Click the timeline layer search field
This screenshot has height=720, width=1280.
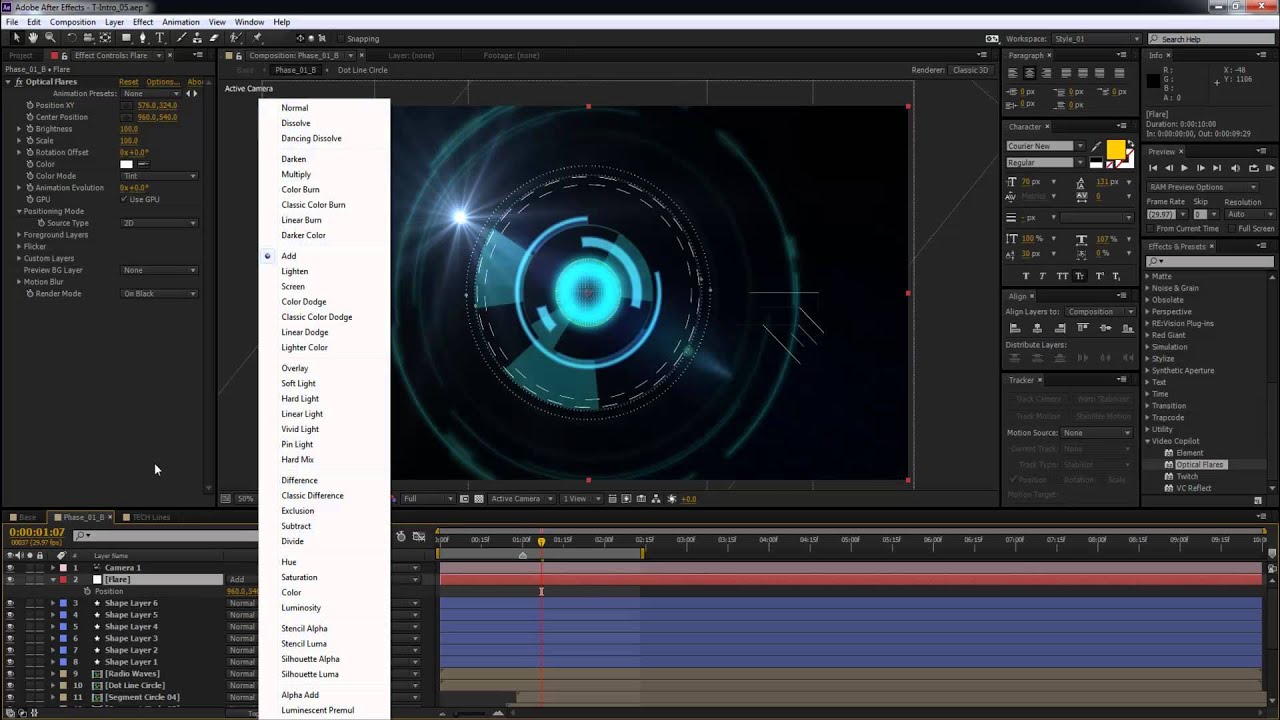165,535
